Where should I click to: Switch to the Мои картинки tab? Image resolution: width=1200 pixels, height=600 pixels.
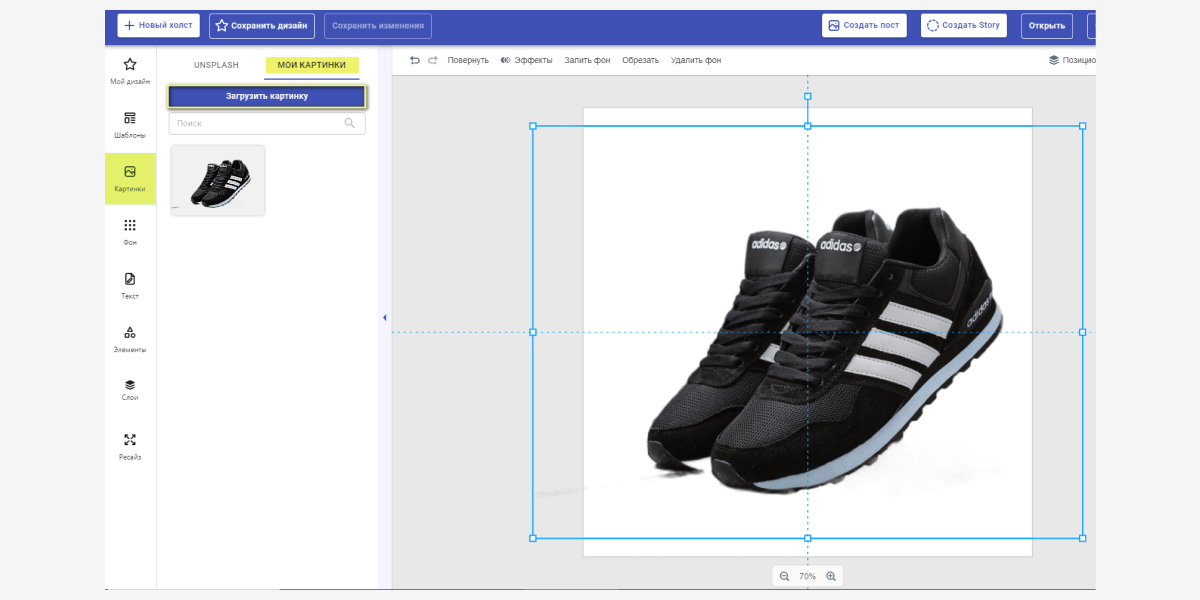[x=312, y=65]
